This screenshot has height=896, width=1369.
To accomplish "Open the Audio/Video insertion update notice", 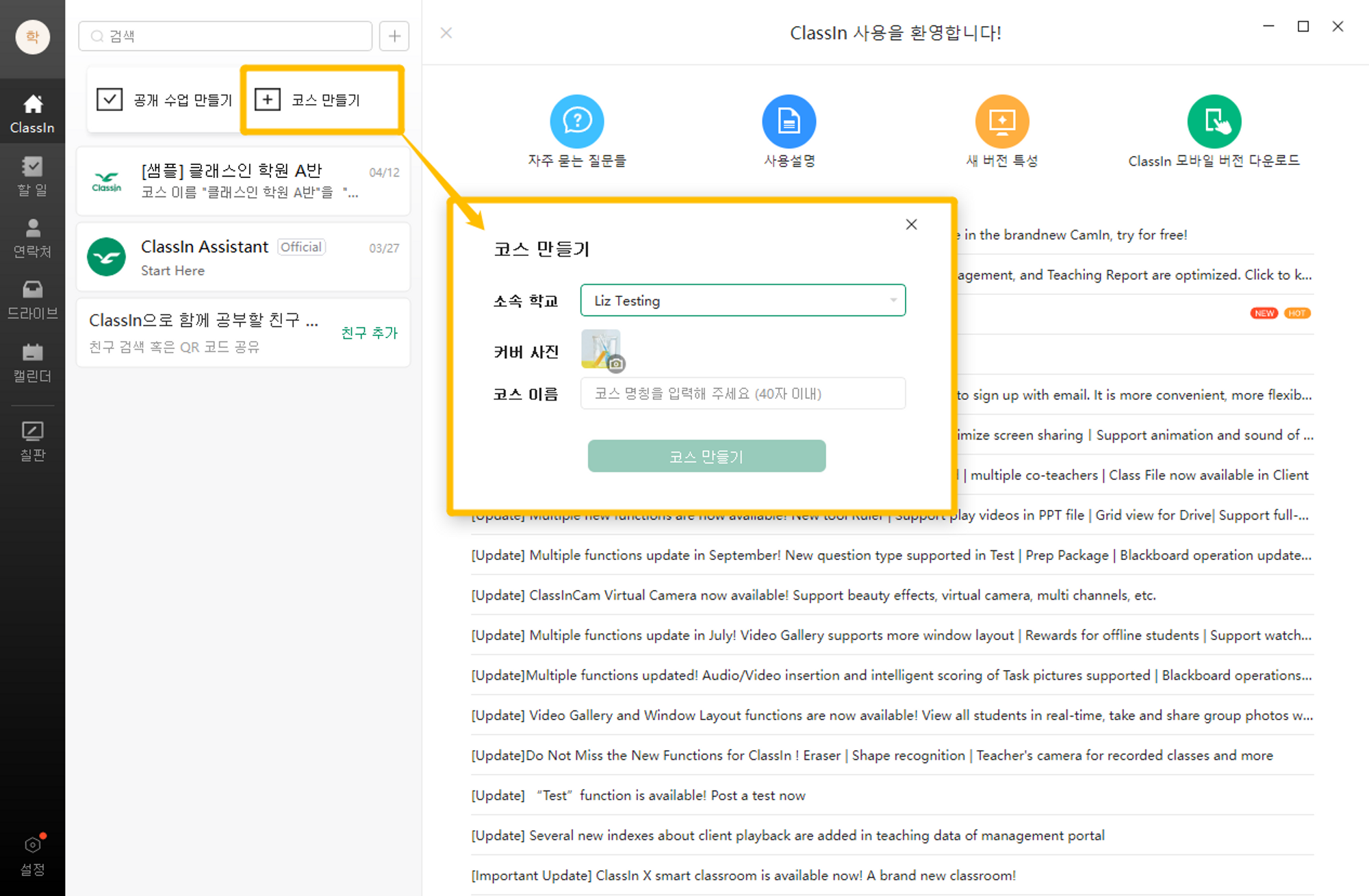I will pyautogui.click(x=892, y=676).
